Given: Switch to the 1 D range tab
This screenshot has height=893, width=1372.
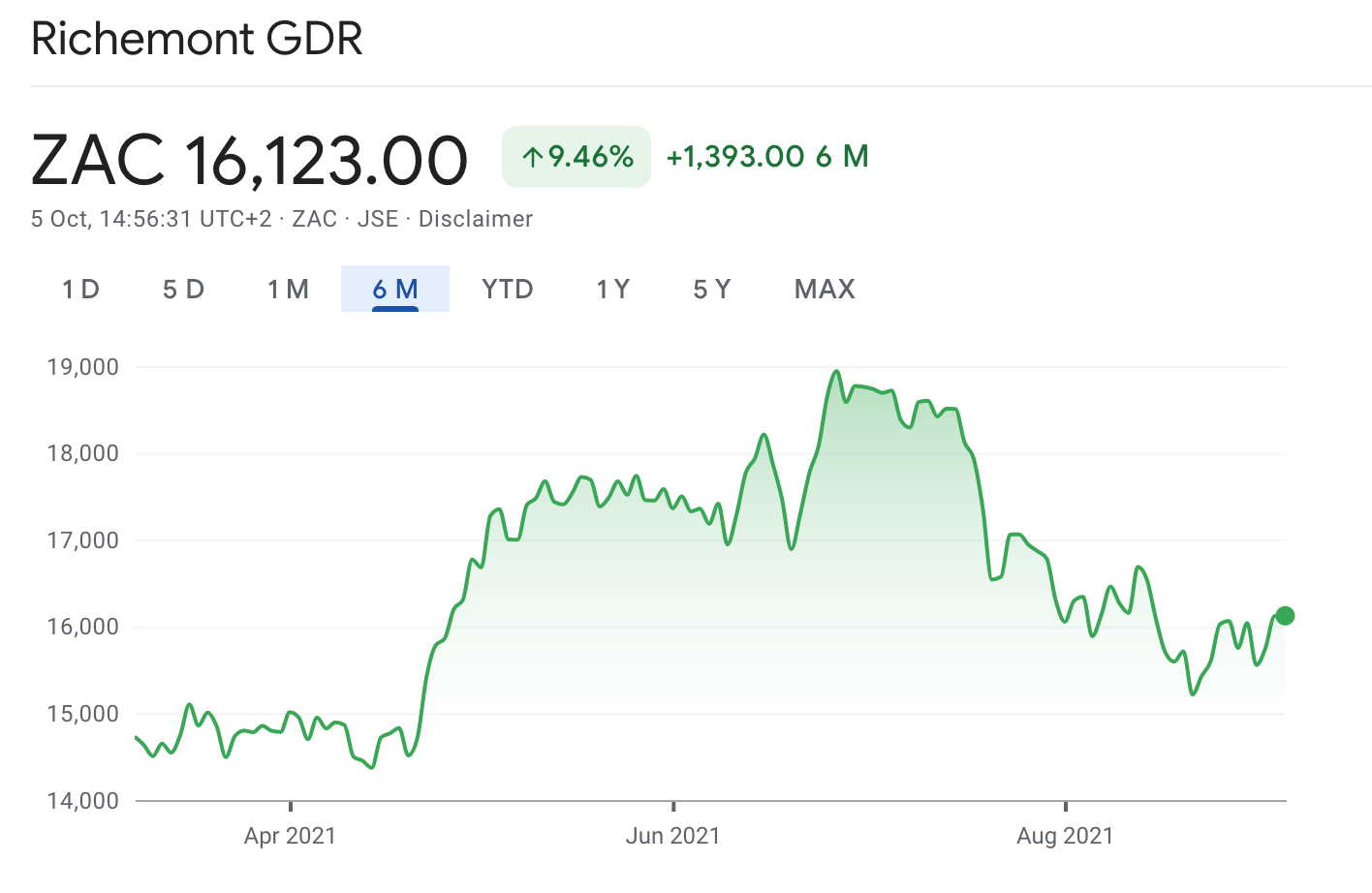Looking at the screenshot, I should [x=81, y=289].
